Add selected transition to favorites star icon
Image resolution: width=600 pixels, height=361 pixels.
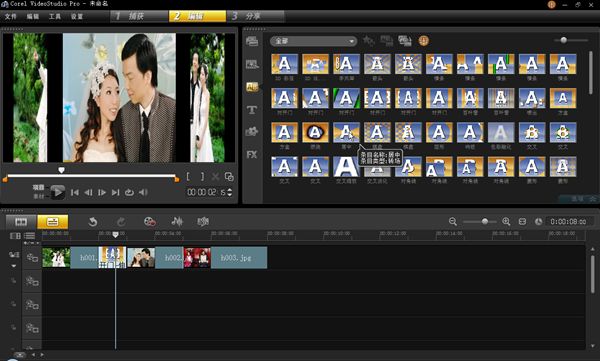tap(368, 40)
